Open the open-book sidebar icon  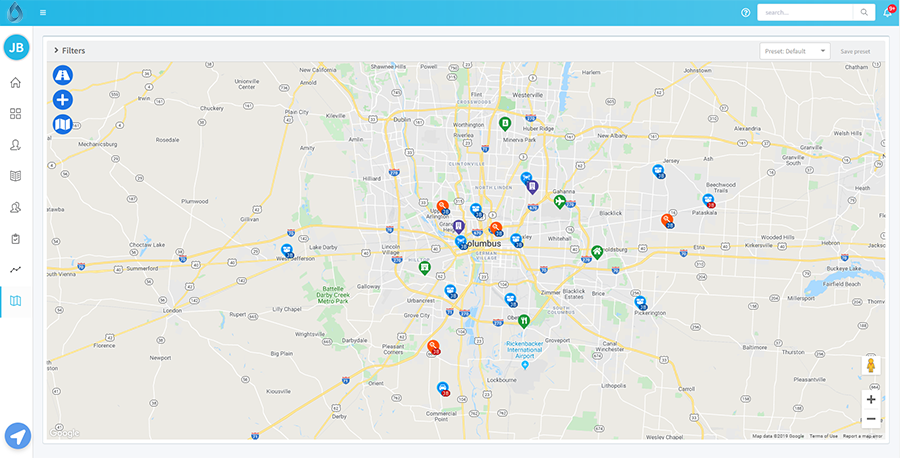click(15, 176)
